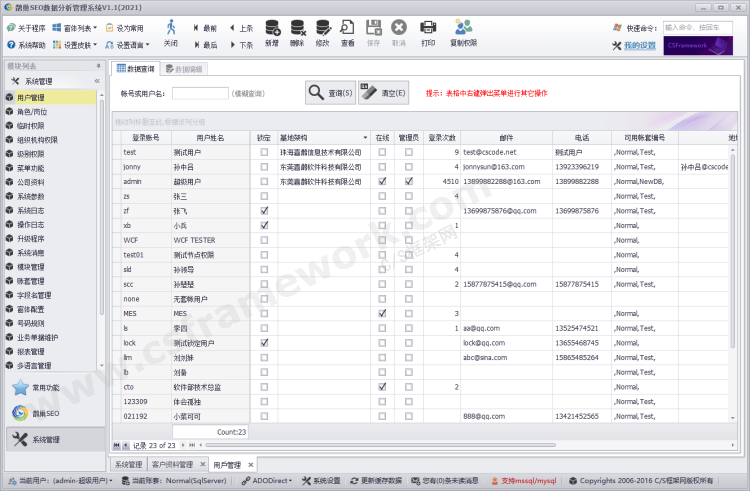Click the 查看 (view) document icon
The height and width of the screenshot is (491, 750).
[x=348, y=28]
